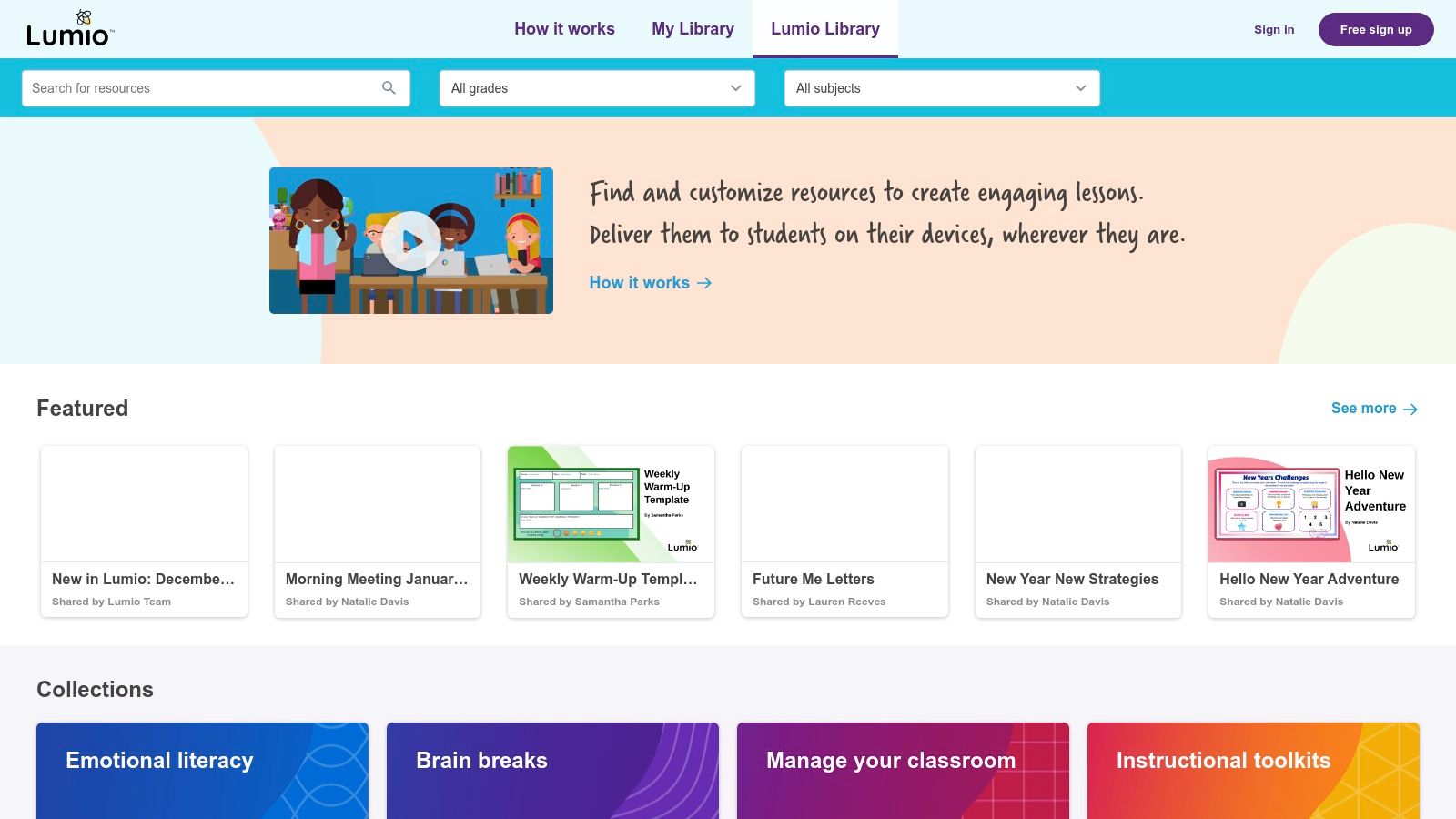The width and height of the screenshot is (1456, 819).
Task: Open the My Library tab
Action: [x=693, y=28]
